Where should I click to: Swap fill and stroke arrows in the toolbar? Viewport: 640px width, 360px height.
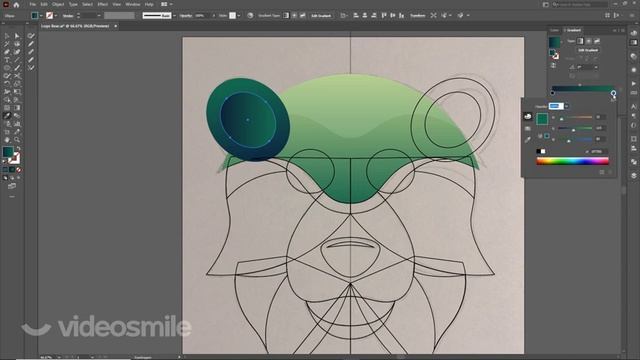click(x=18, y=149)
